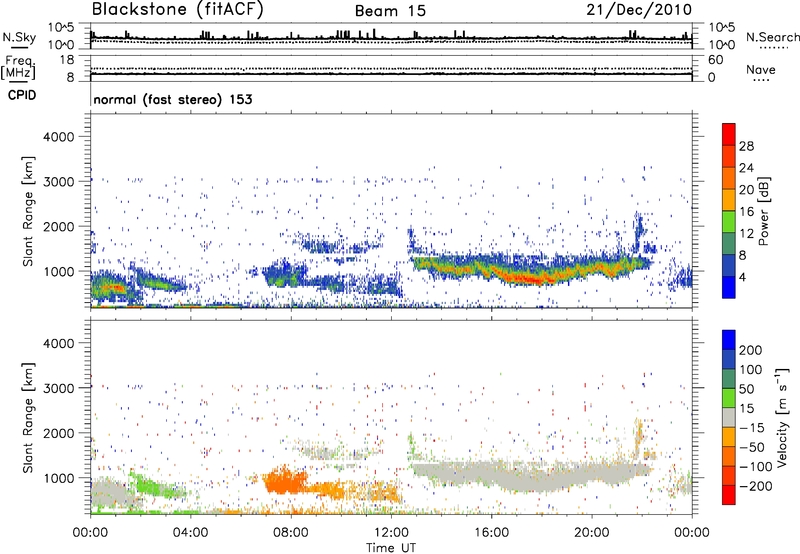Click the '200' Velocity colorbar label
This screenshot has height=554, width=800.
tap(751, 350)
